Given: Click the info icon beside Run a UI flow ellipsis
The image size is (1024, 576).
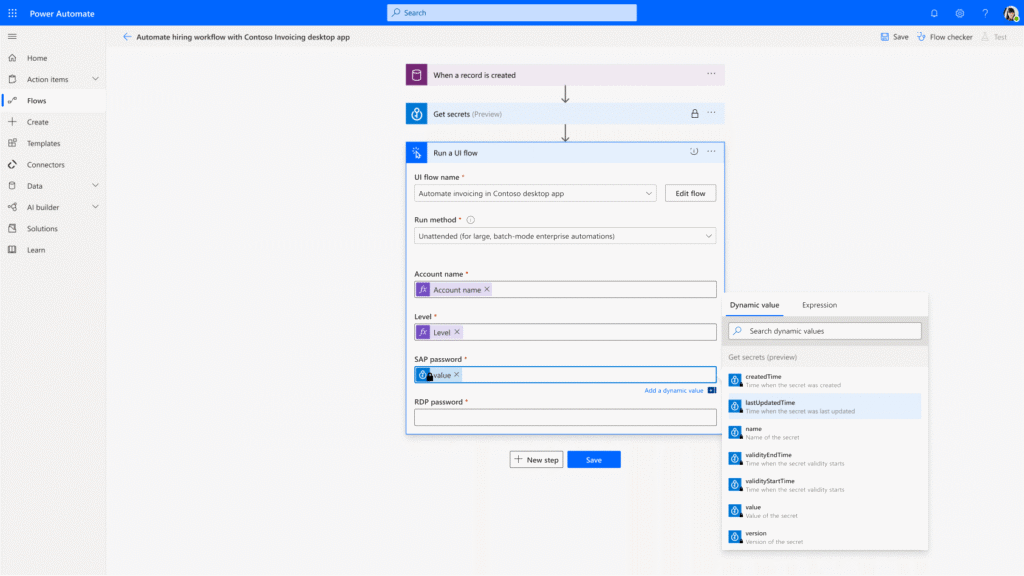Looking at the screenshot, I should (694, 152).
